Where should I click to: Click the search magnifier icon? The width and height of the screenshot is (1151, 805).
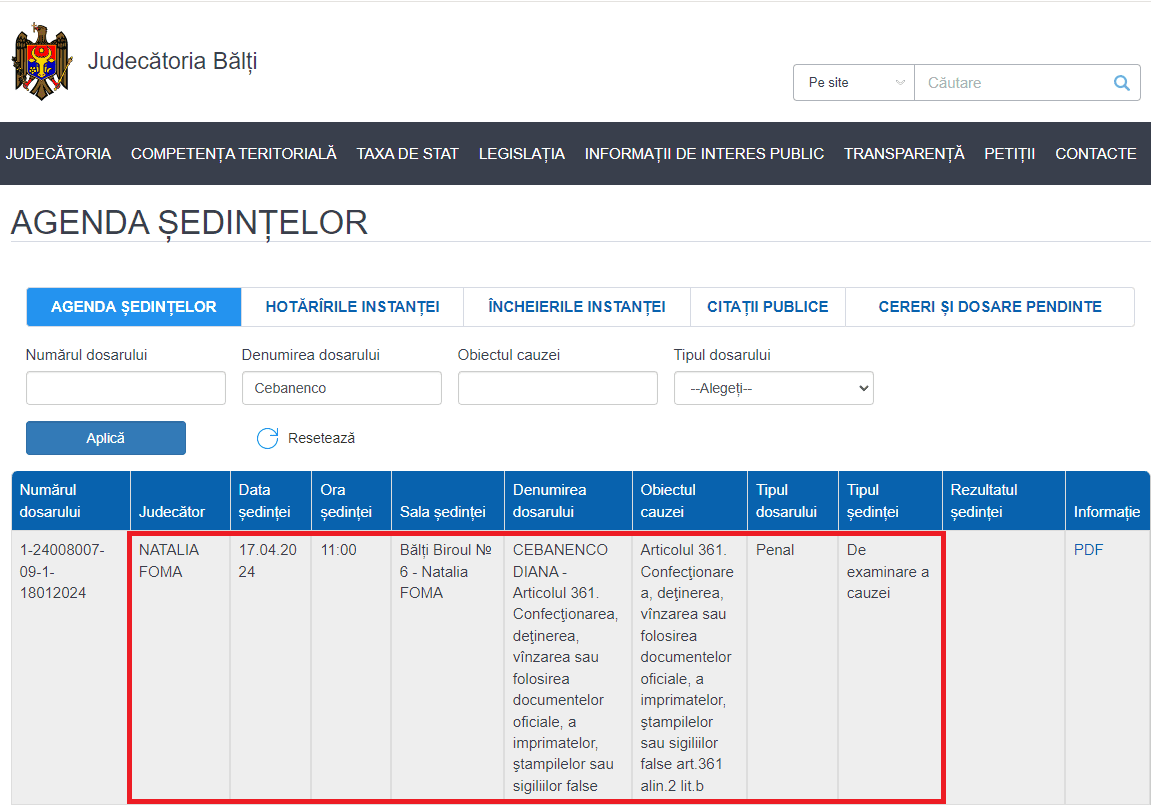pos(1122,83)
